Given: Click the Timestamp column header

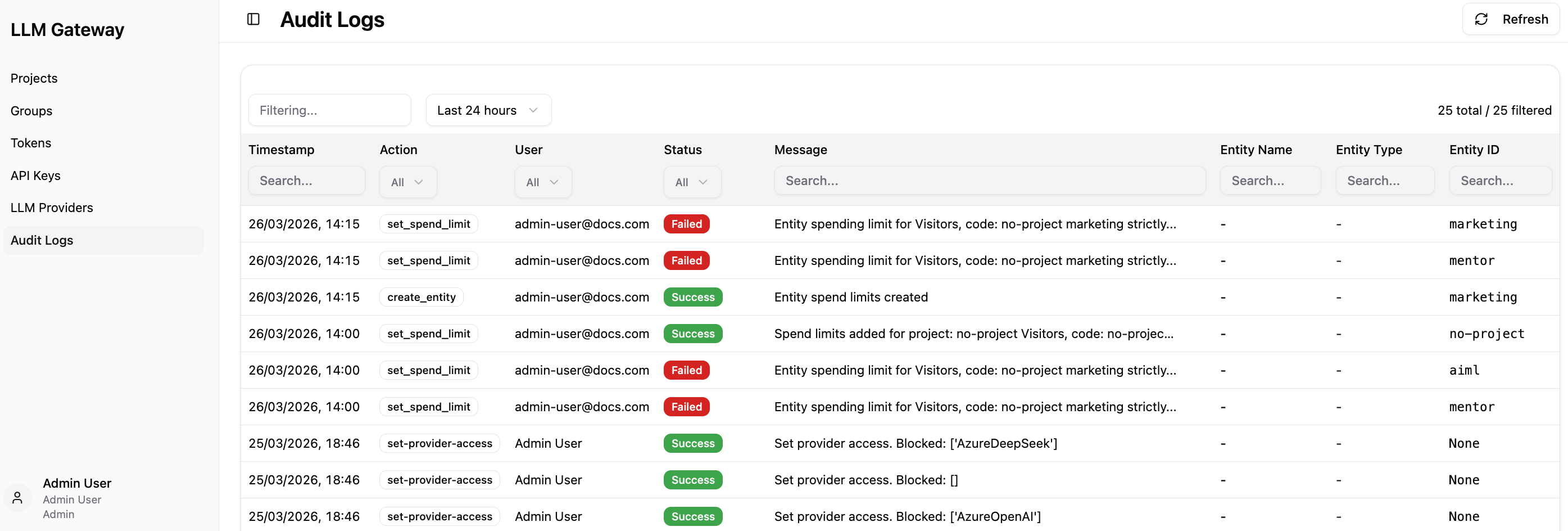Looking at the screenshot, I should click(x=281, y=150).
